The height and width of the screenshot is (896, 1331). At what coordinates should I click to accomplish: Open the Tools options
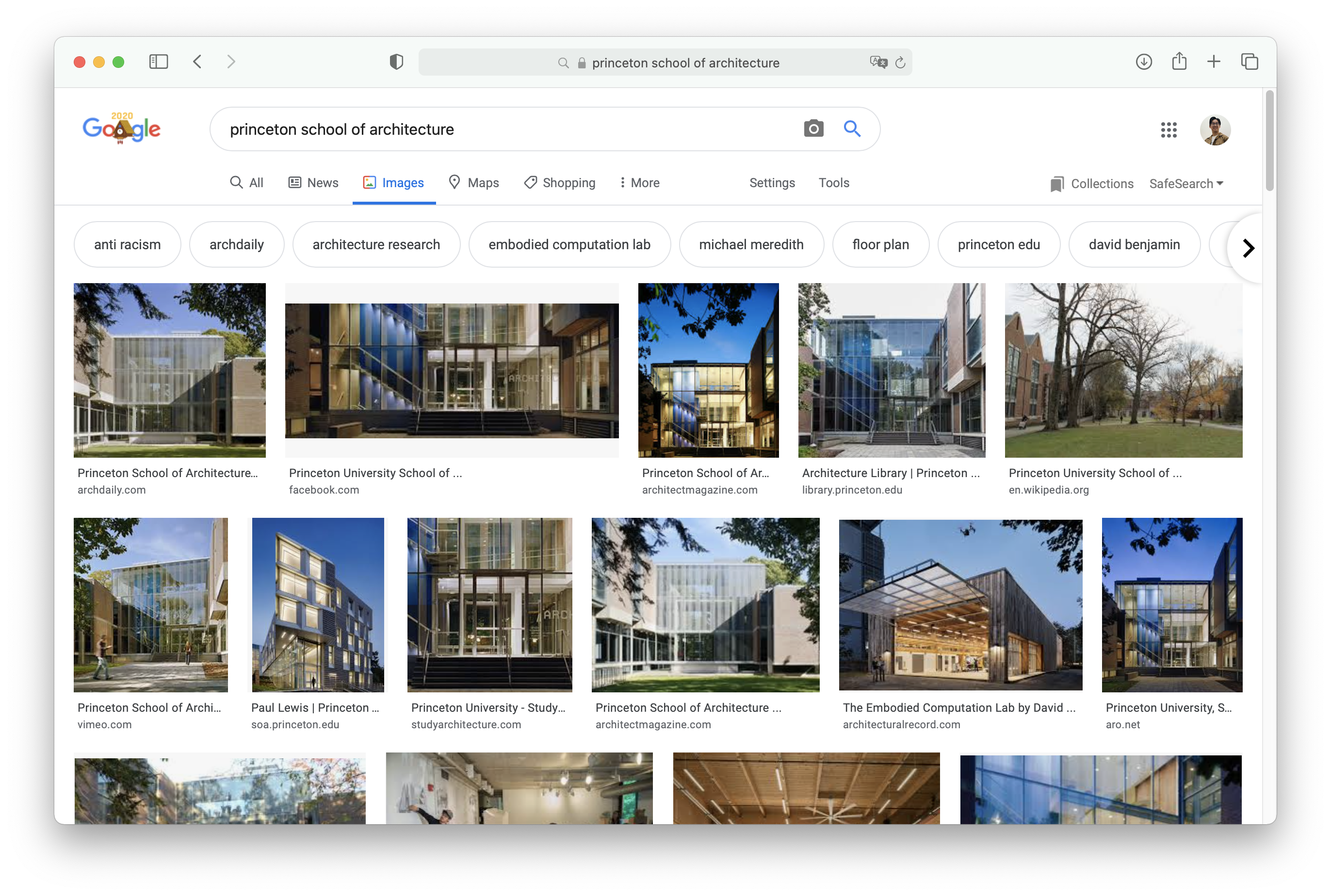(834, 183)
